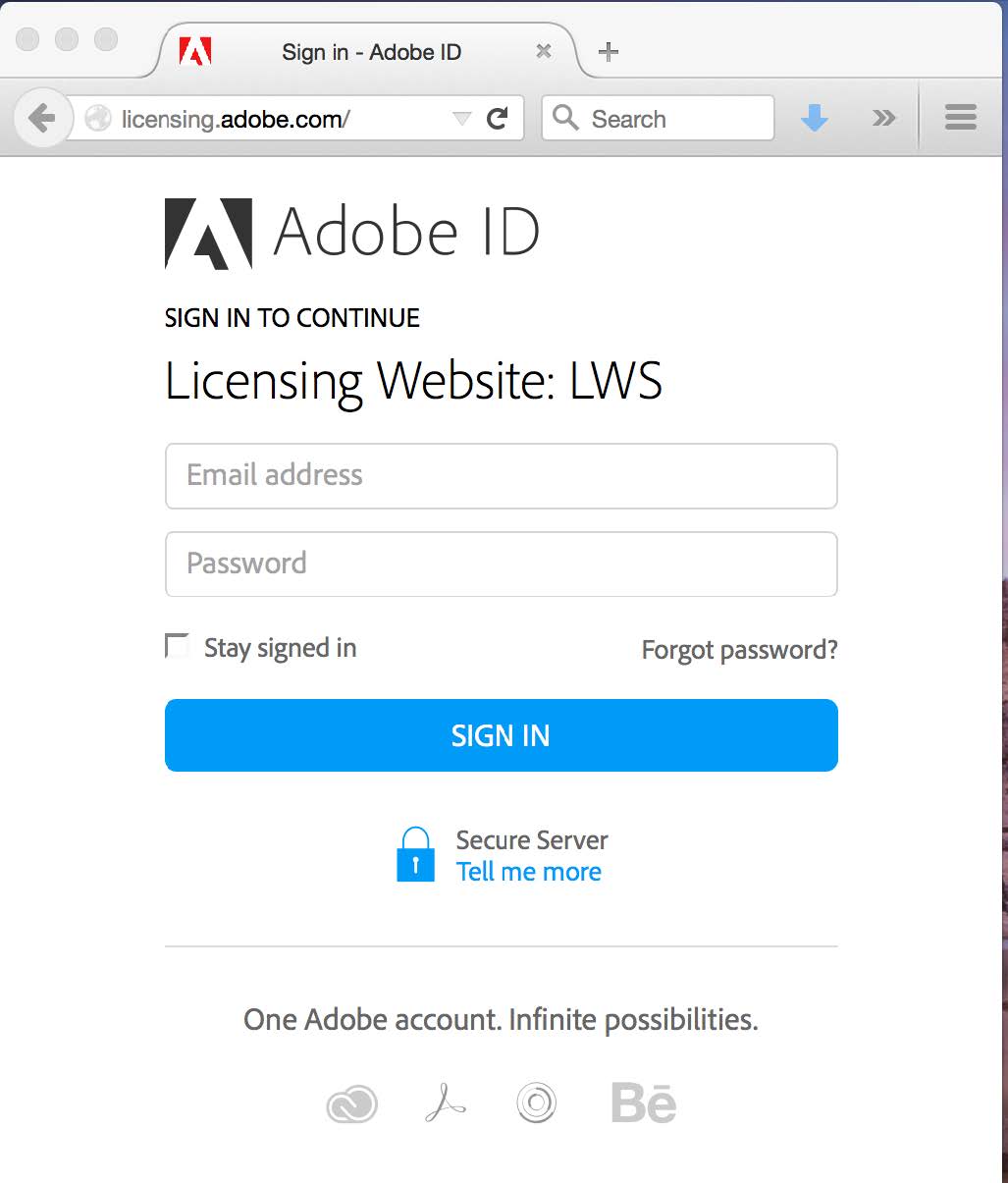The width and height of the screenshot is (1008, 1183).
Task: Open the downloads arrow icon
Action: pyautogui.click(x=815, y=119)
